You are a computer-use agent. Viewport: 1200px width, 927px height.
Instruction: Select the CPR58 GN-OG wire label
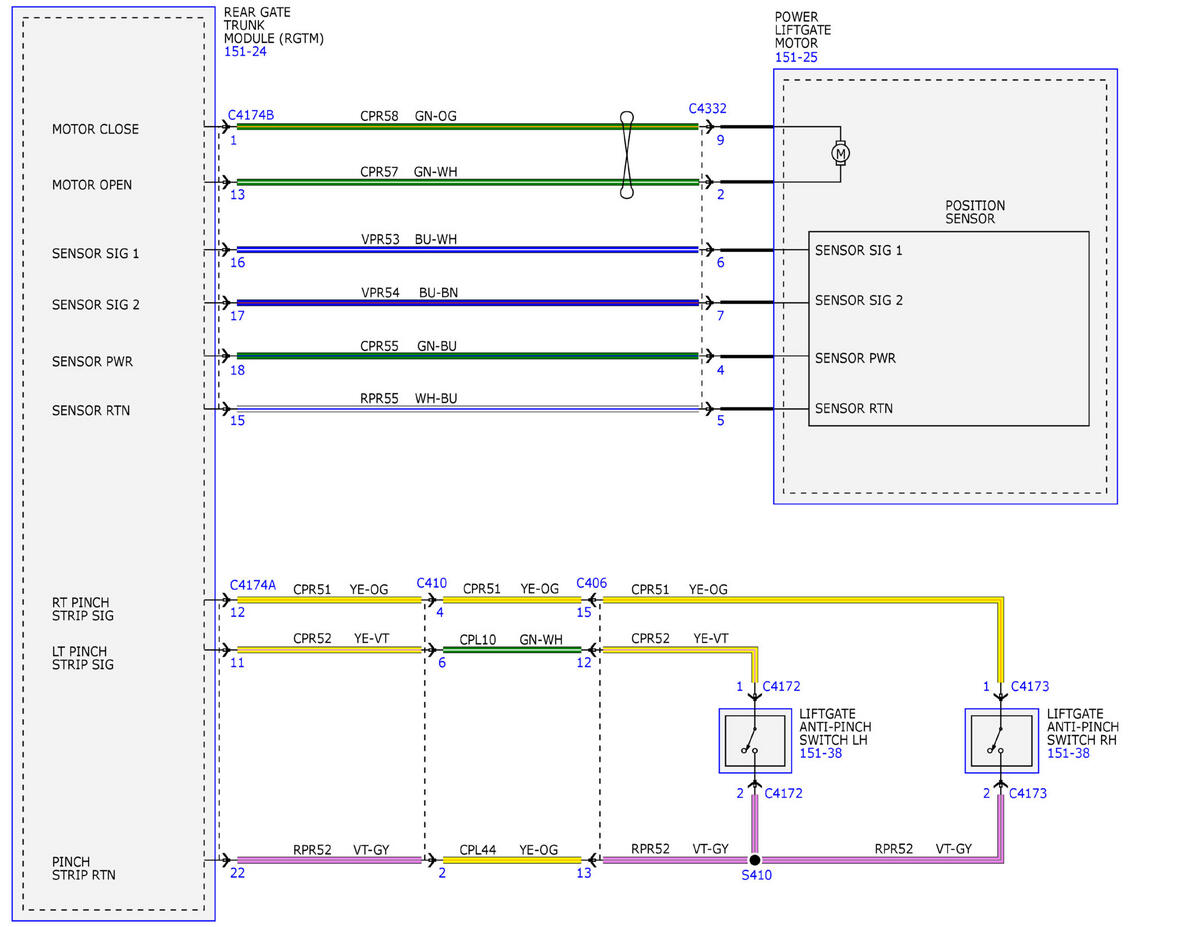[x=408, y=116]
